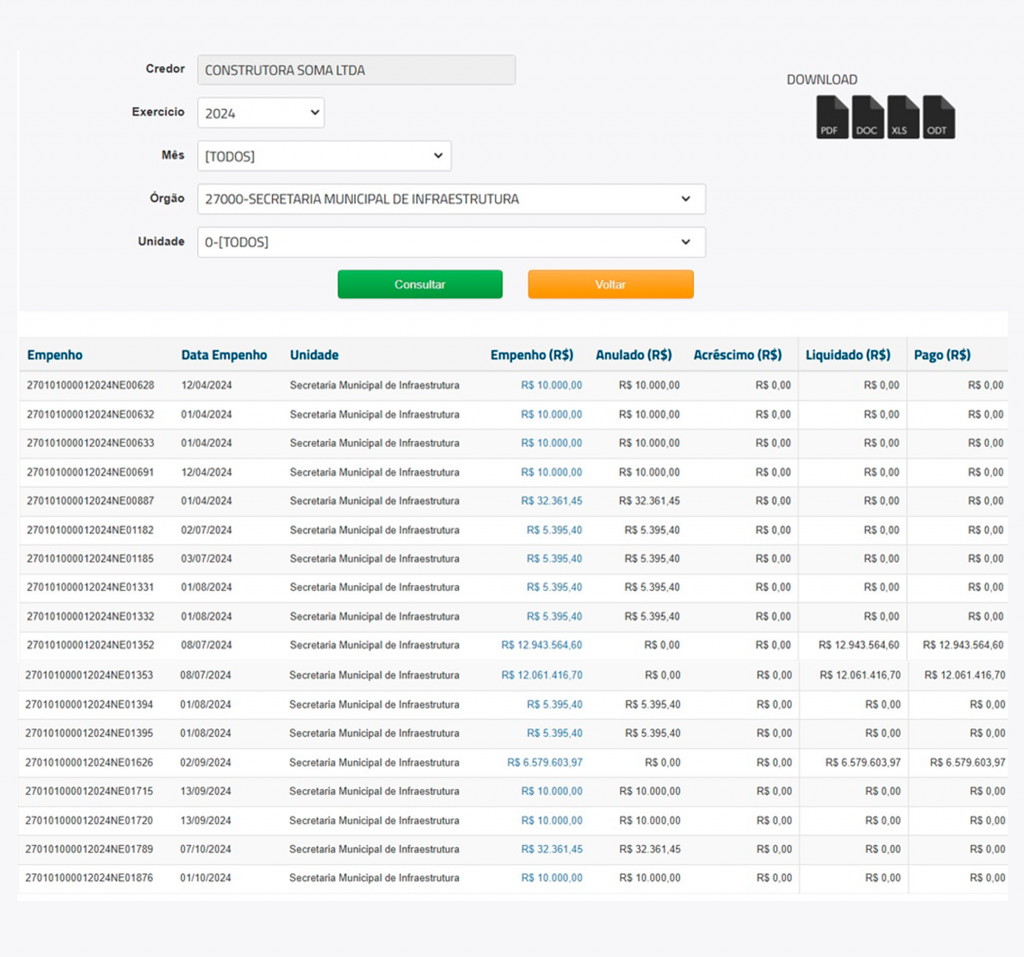The height and width of the screenshot is (957, 1024).
Task: Expand the Mês month selector
Action: [x=324, y=156]
